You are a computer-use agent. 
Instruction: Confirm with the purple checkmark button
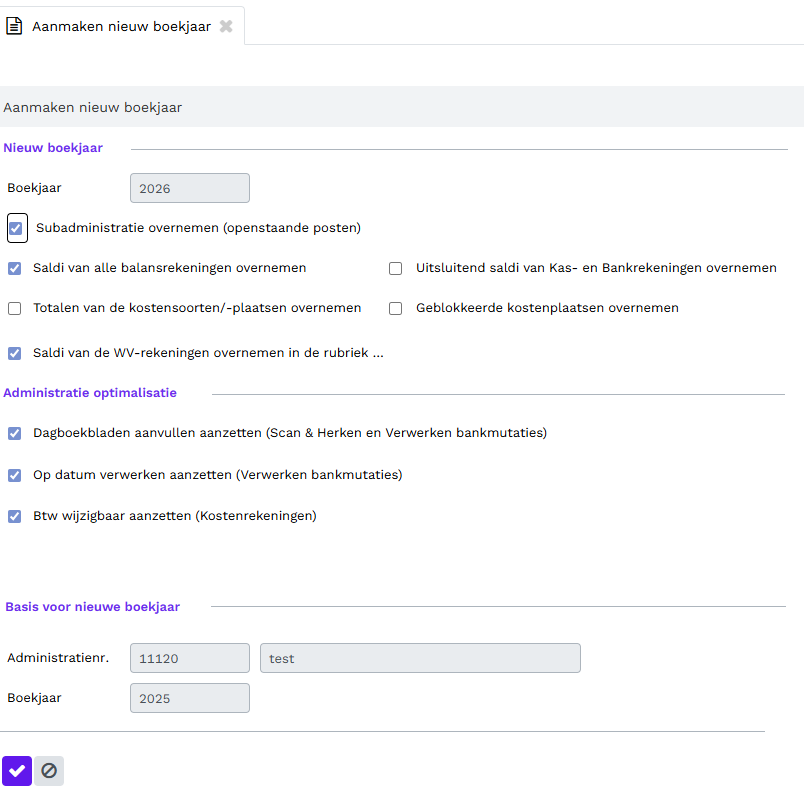point(17,770)
